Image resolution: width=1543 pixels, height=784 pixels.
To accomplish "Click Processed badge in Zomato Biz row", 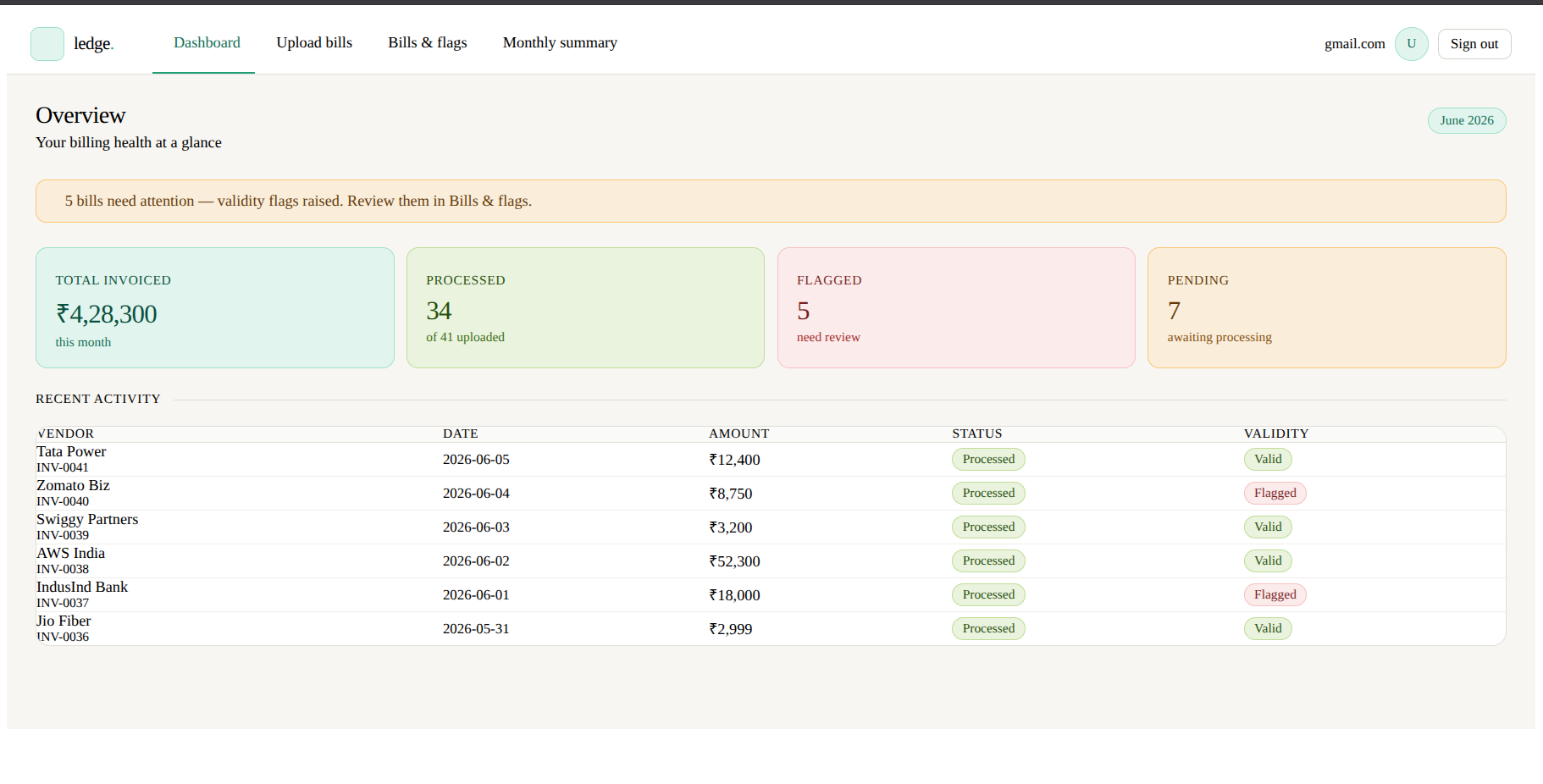I will (x=988, y=493).
